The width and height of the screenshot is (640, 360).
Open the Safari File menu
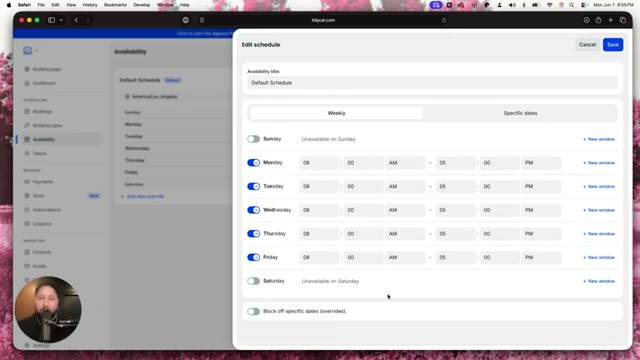[41, 5]
